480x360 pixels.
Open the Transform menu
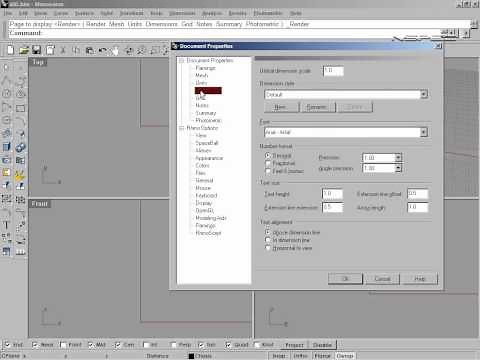132,13
